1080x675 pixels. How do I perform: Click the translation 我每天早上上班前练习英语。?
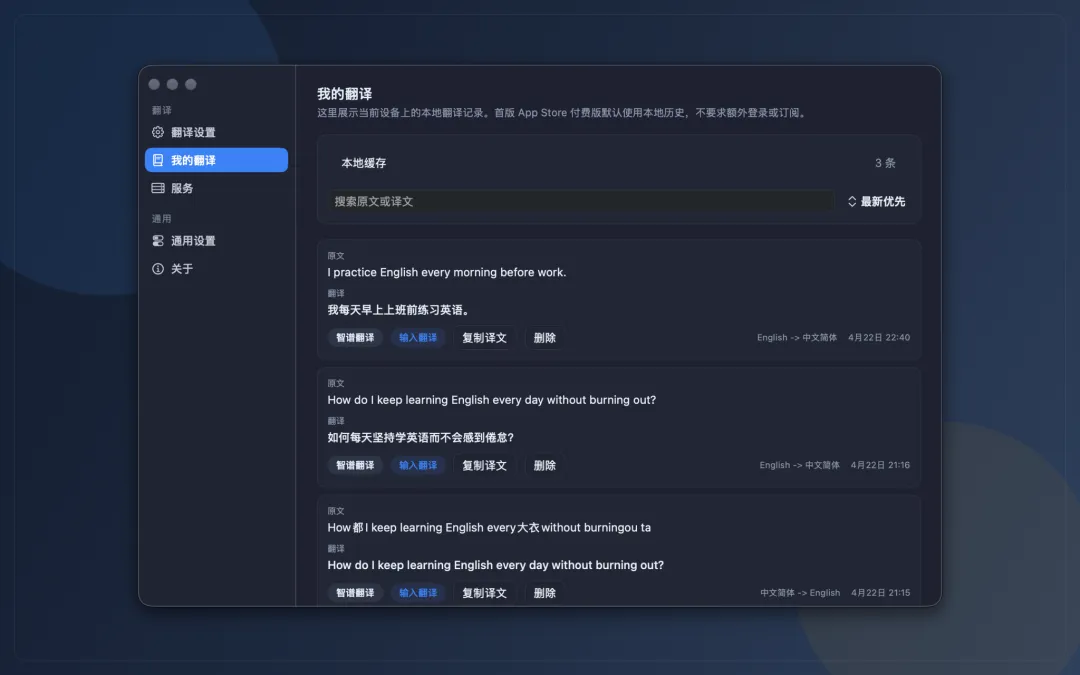click(x=399, y=310)
